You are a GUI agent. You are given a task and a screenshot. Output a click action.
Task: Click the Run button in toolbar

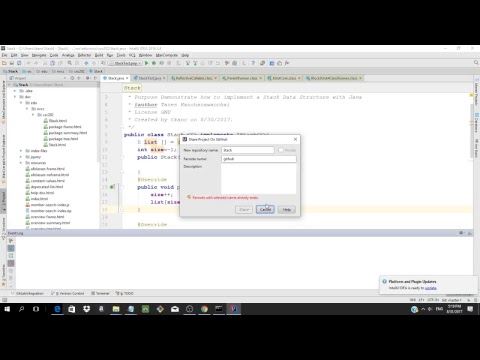146,63
